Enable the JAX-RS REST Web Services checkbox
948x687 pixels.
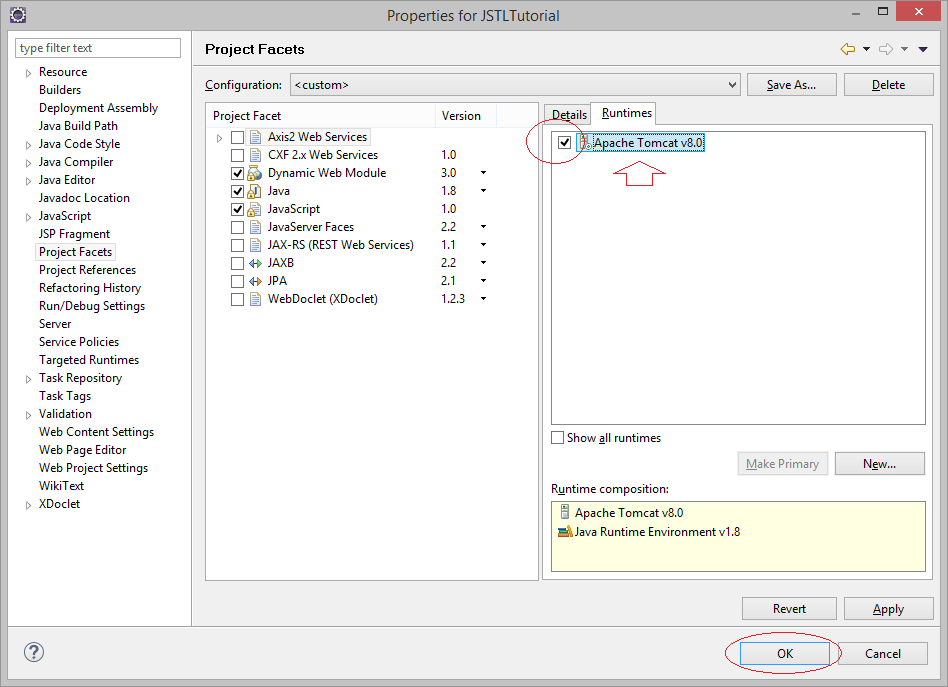(238, 246)
